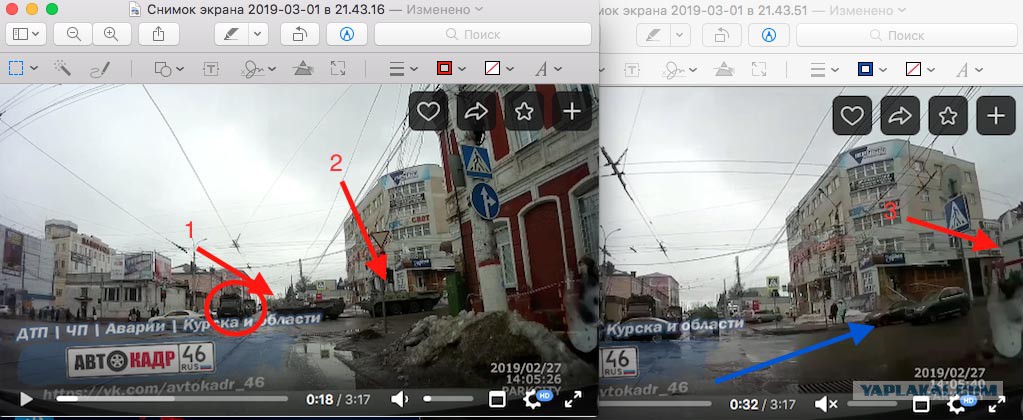
Task: Unmute the right video speaker icon
Action: [x=825, y=404]
